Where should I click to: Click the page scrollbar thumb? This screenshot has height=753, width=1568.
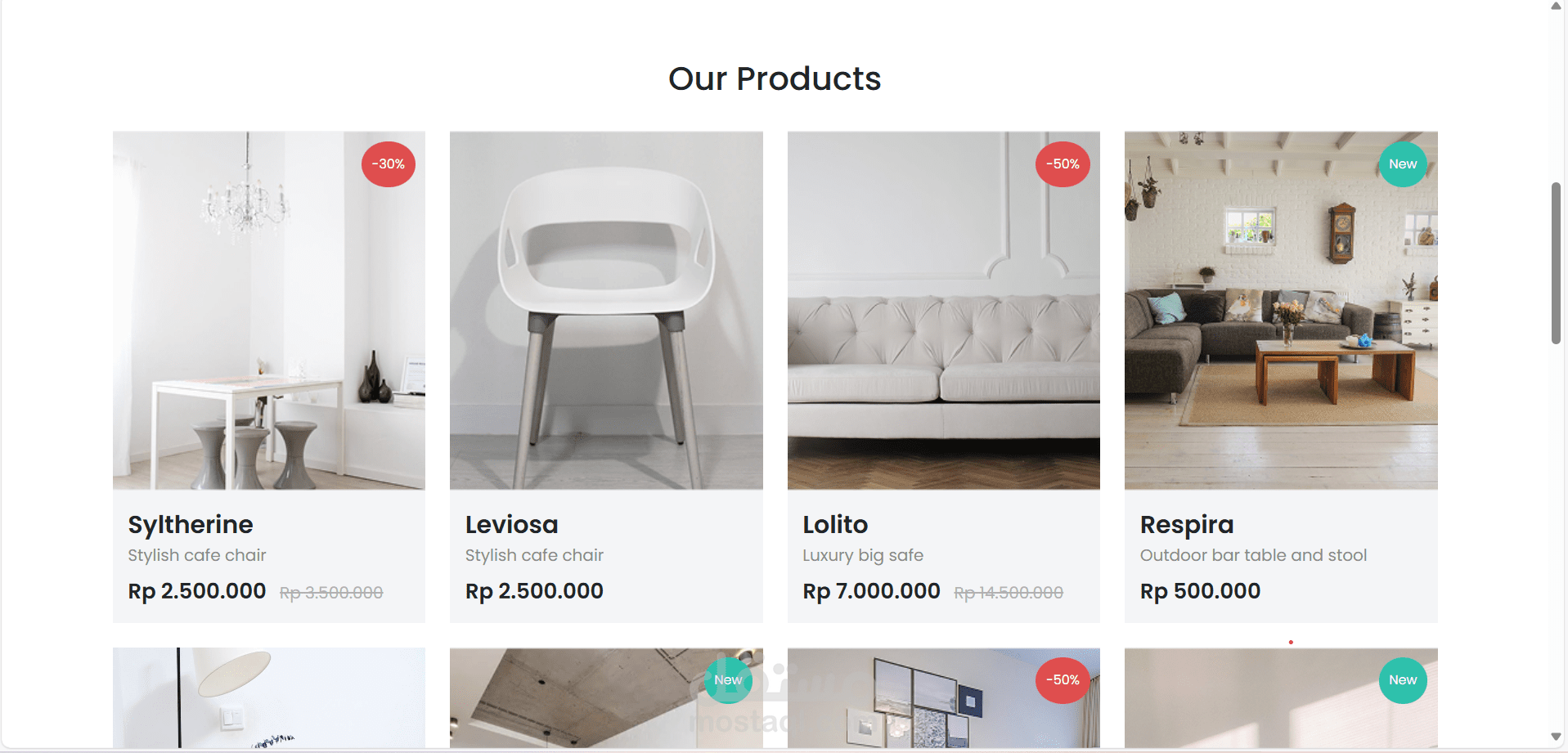click(x=1556, y=263)
